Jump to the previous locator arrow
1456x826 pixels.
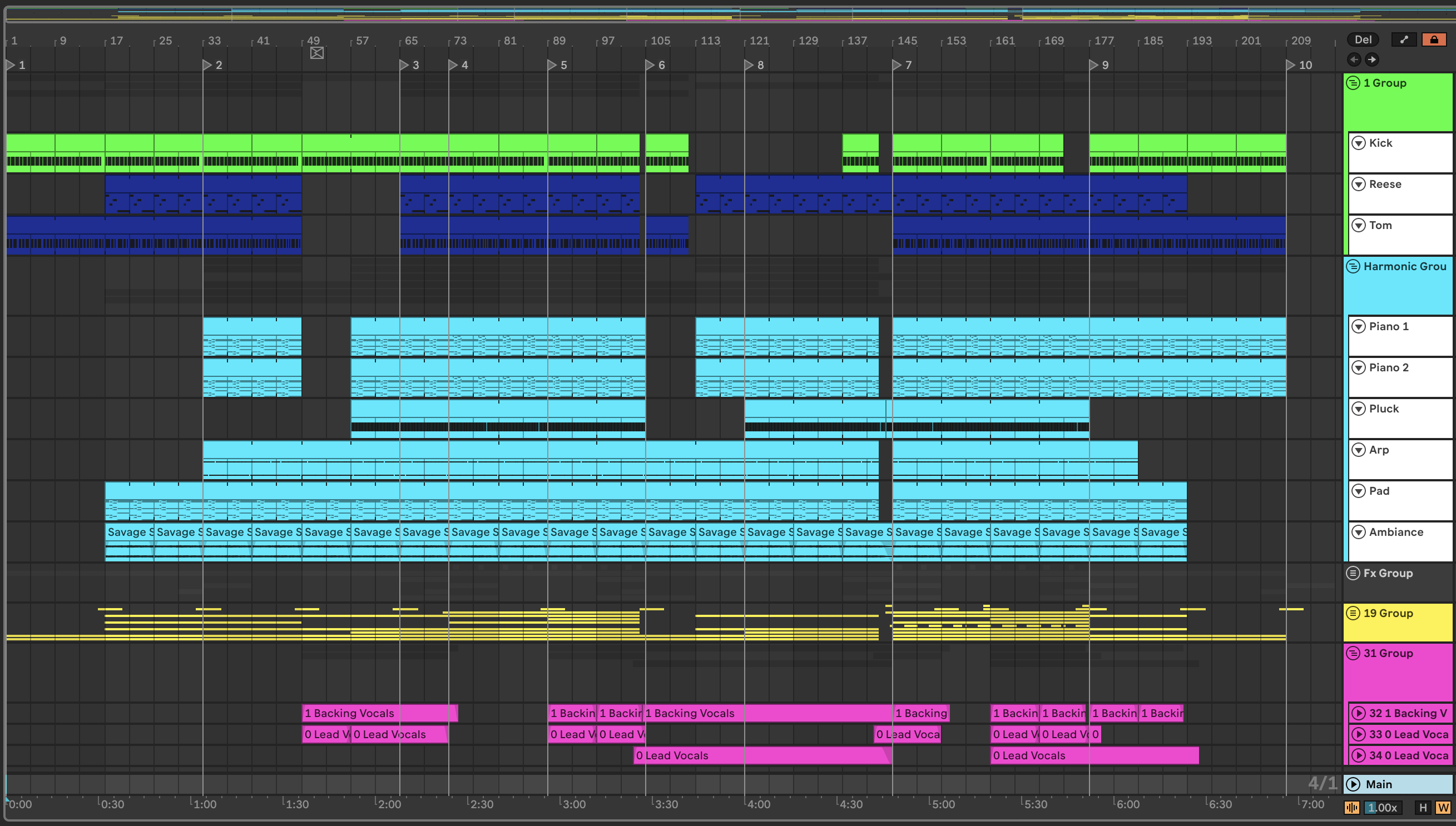[1354, 59]
